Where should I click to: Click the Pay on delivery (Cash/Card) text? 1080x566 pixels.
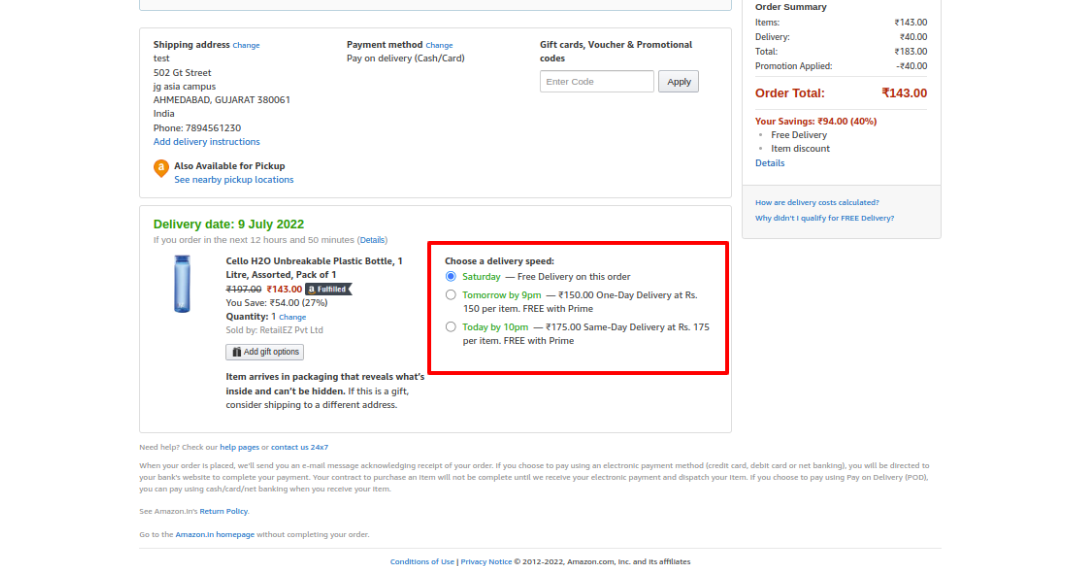pyautogui.click(x=406, y=59)
